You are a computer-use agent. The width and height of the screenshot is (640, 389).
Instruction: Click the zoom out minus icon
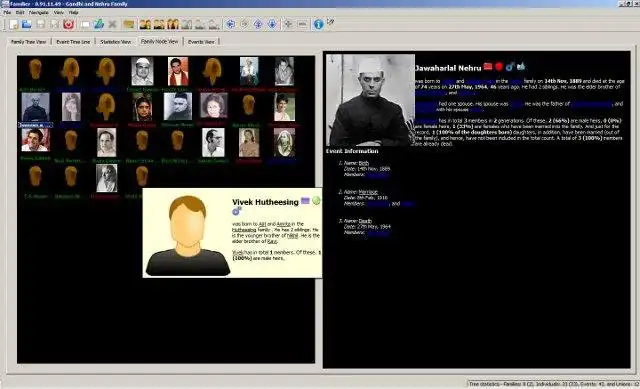pos(302,24)
